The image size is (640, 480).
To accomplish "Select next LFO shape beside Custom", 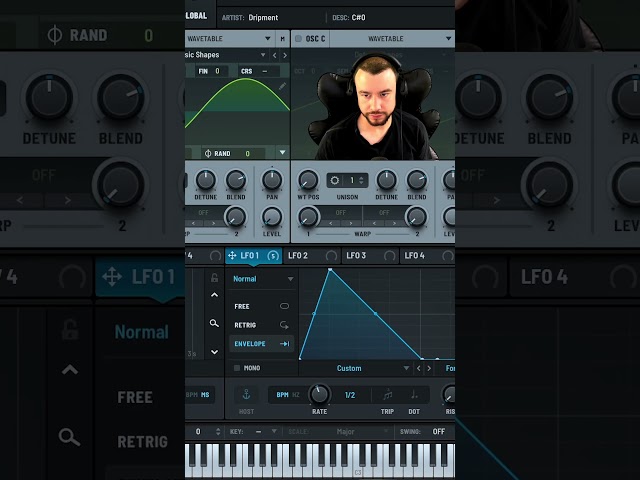I will click(429, 368).
